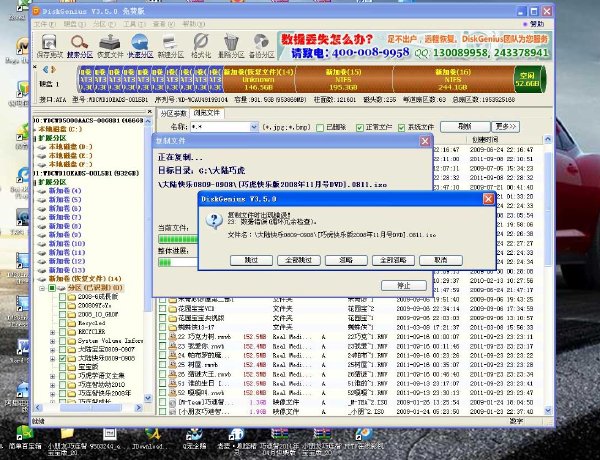The image size is (600, 460).
Task: Select the 新加卷(15) NTFS 195.3GB partition block
Action: [344, 80]
